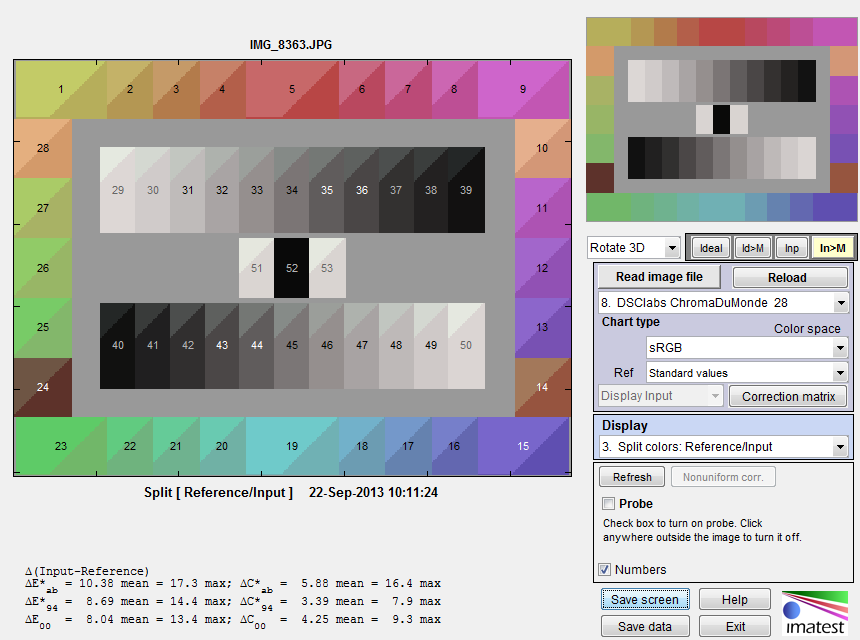Select the Inp view toggle
The image size is (860, 640).
(791, 248)
